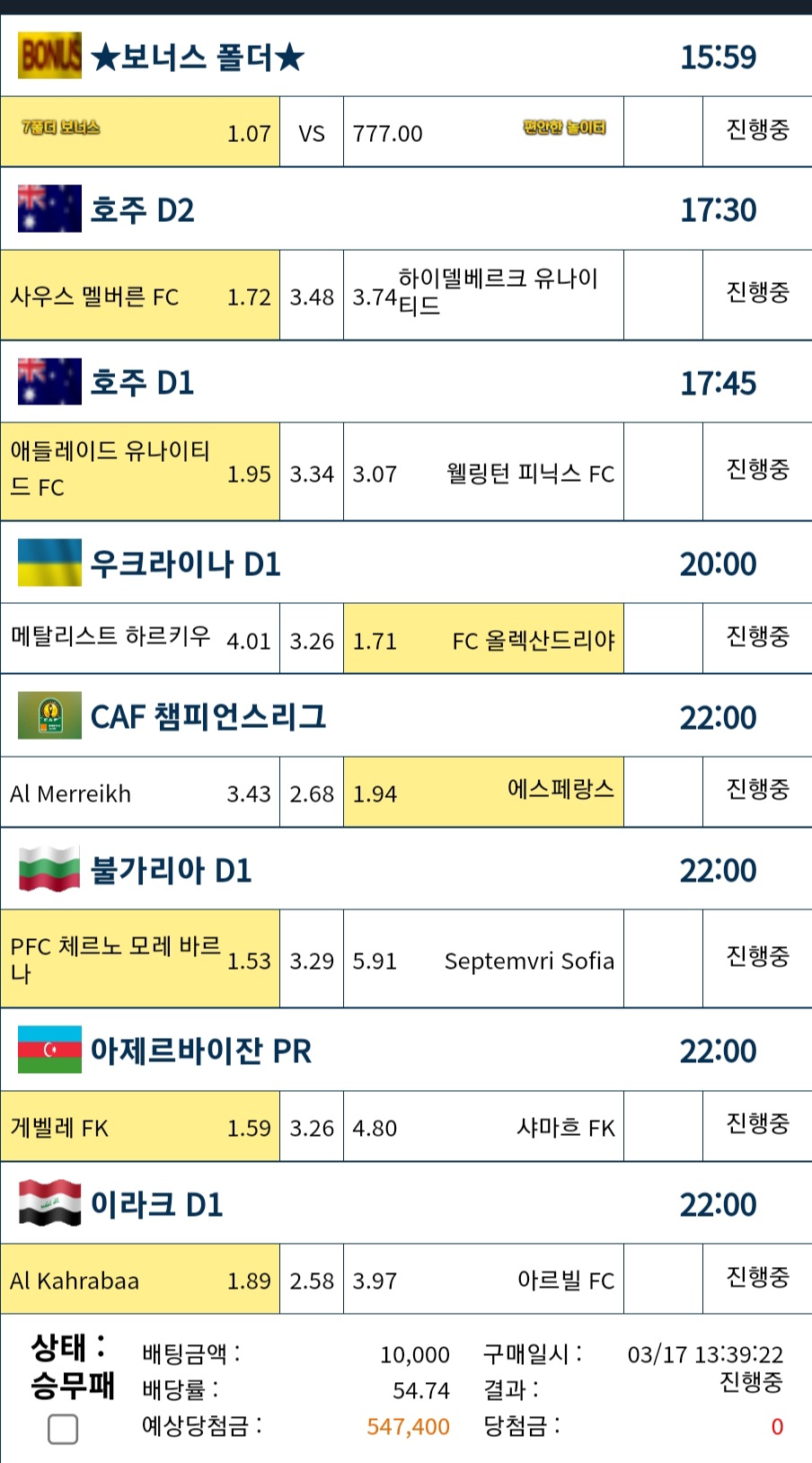The width and height of the screenshot is (812, 1463).
Task: Tick the checkbox under 승무패
Action: [63, 1429]
